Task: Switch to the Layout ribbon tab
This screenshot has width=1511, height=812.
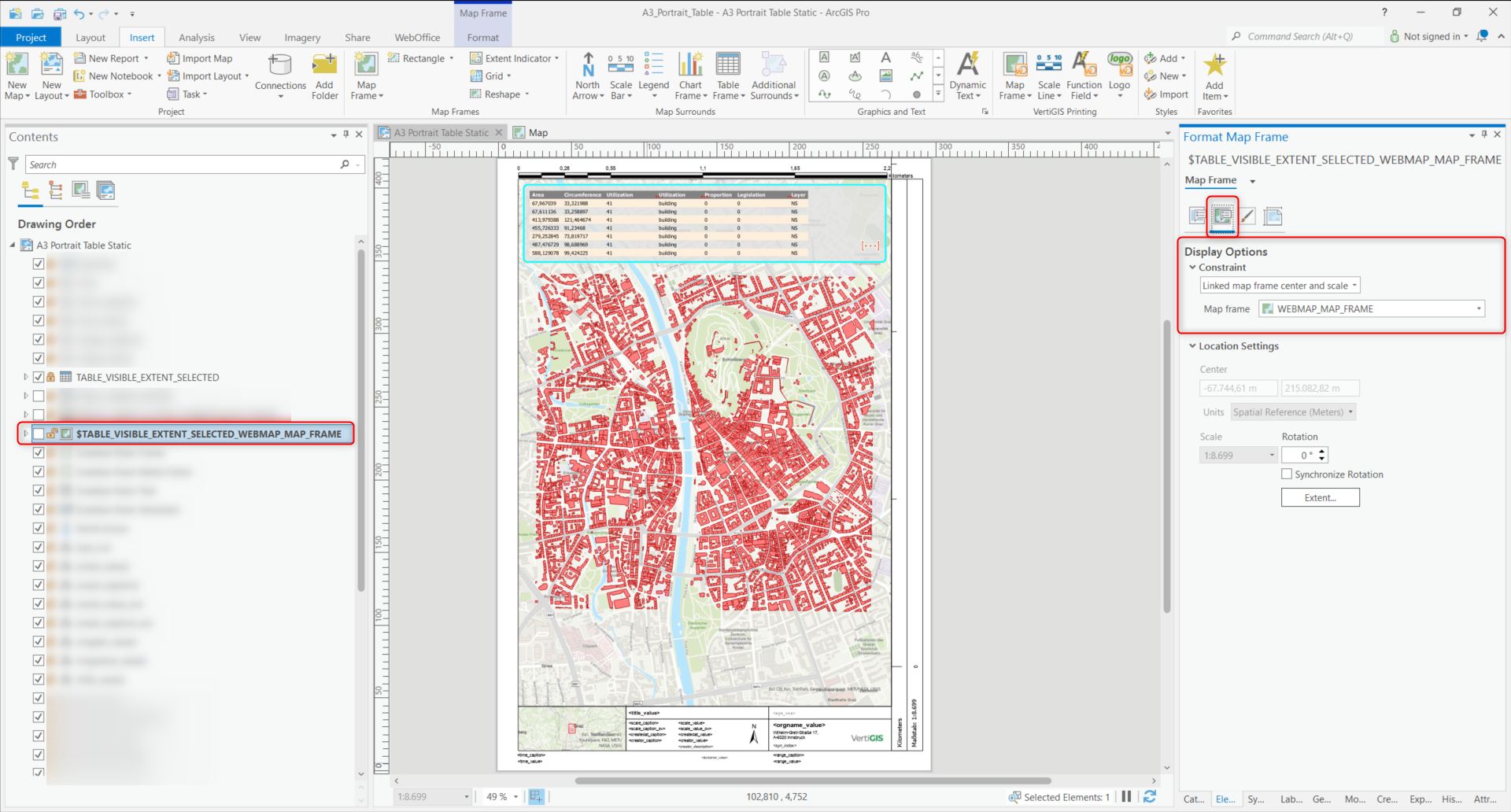Action: [x=91, y=37]
